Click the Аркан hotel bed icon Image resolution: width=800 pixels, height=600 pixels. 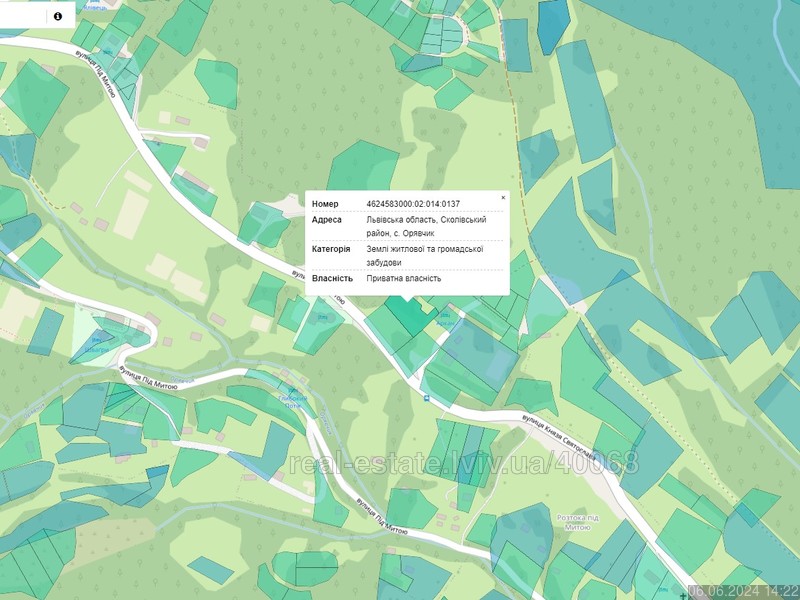point(445,315)
